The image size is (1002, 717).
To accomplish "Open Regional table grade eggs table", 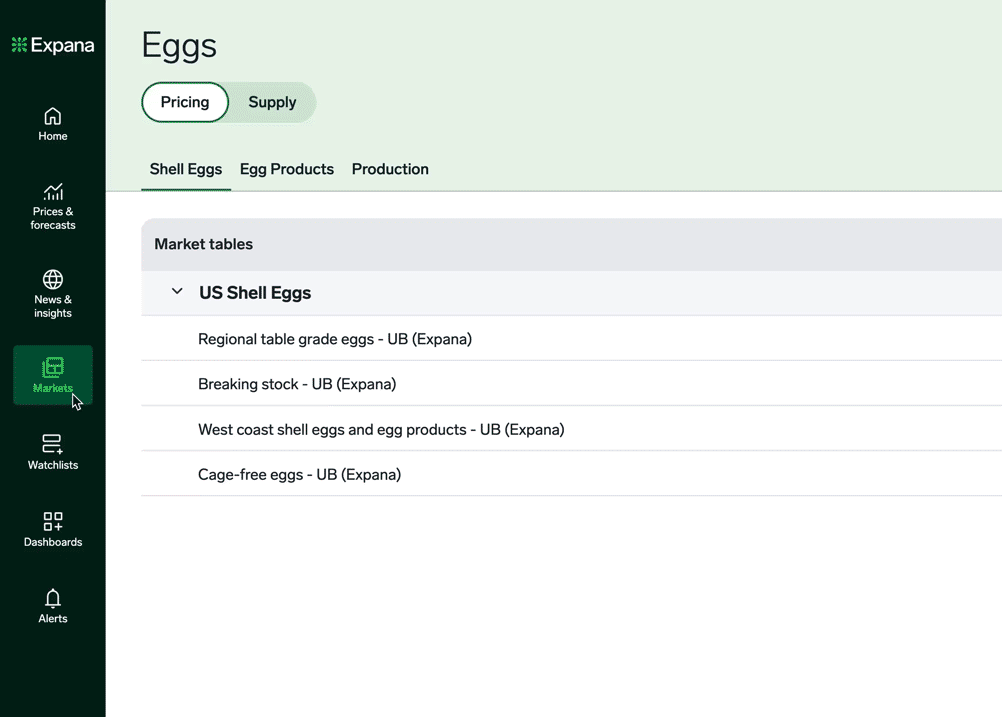I will pyautogui.click(x=571, y=339).
